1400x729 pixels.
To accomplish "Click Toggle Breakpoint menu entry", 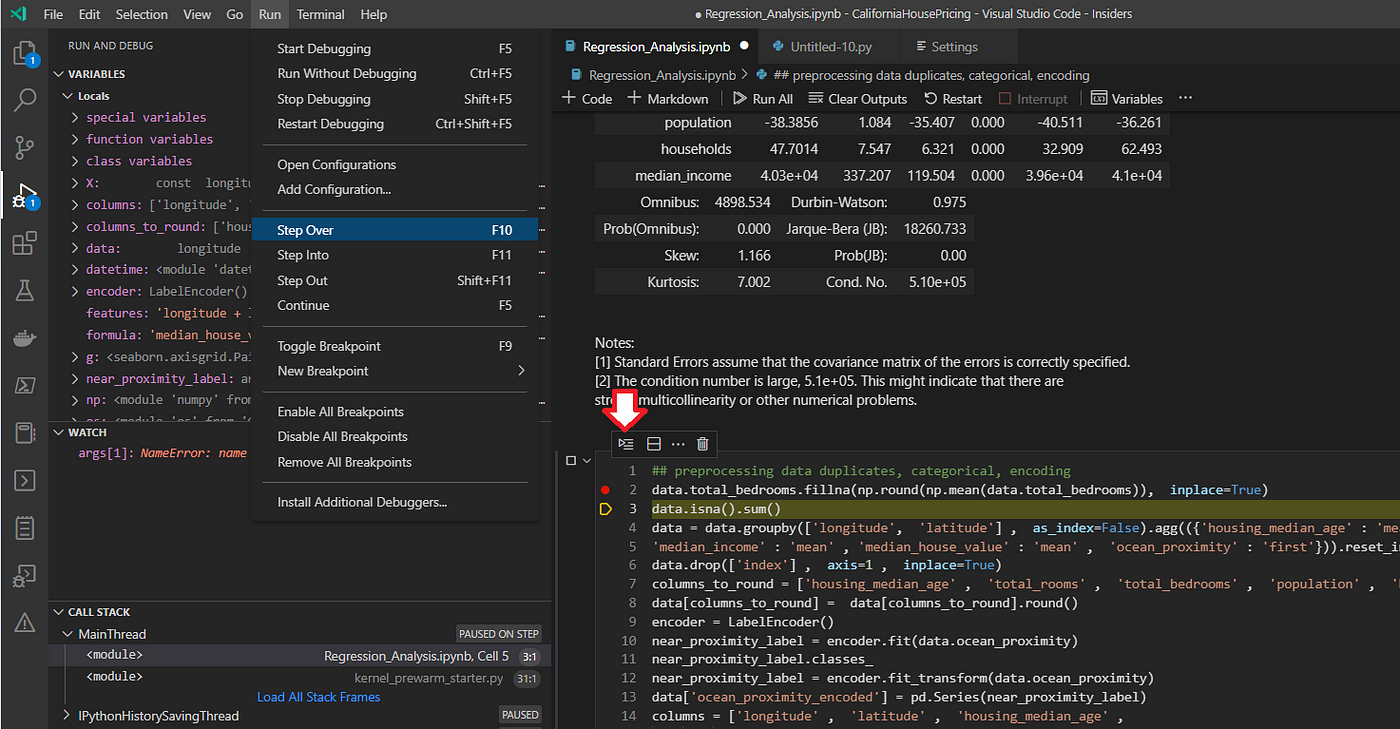I will [395, 346].
